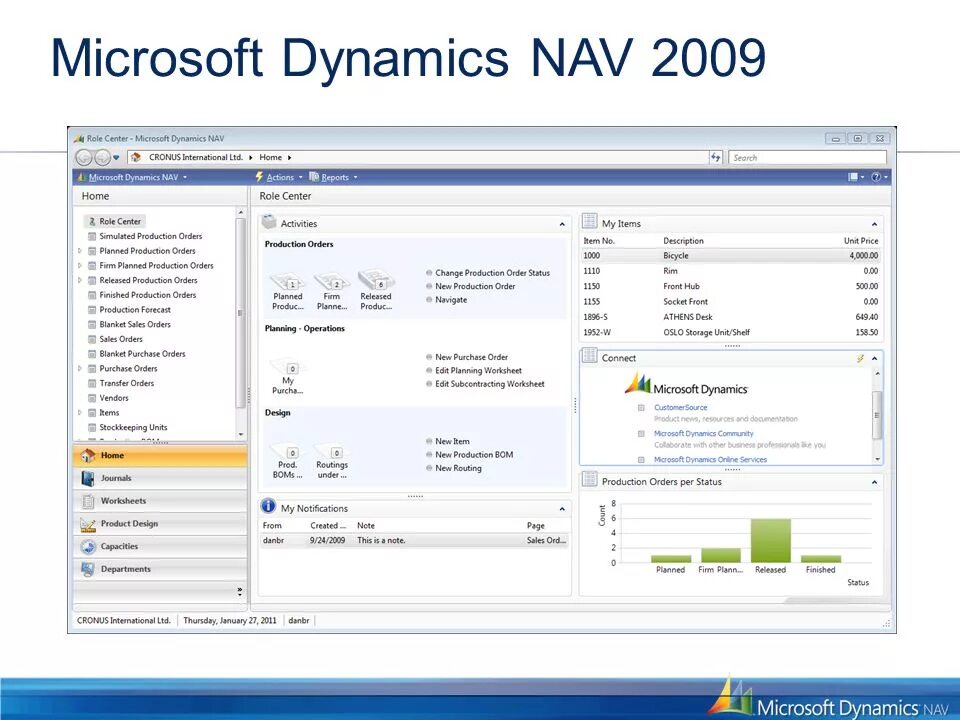Collapse the Connect part
Viewport: 960px width, 720px height.
[874, 359]
